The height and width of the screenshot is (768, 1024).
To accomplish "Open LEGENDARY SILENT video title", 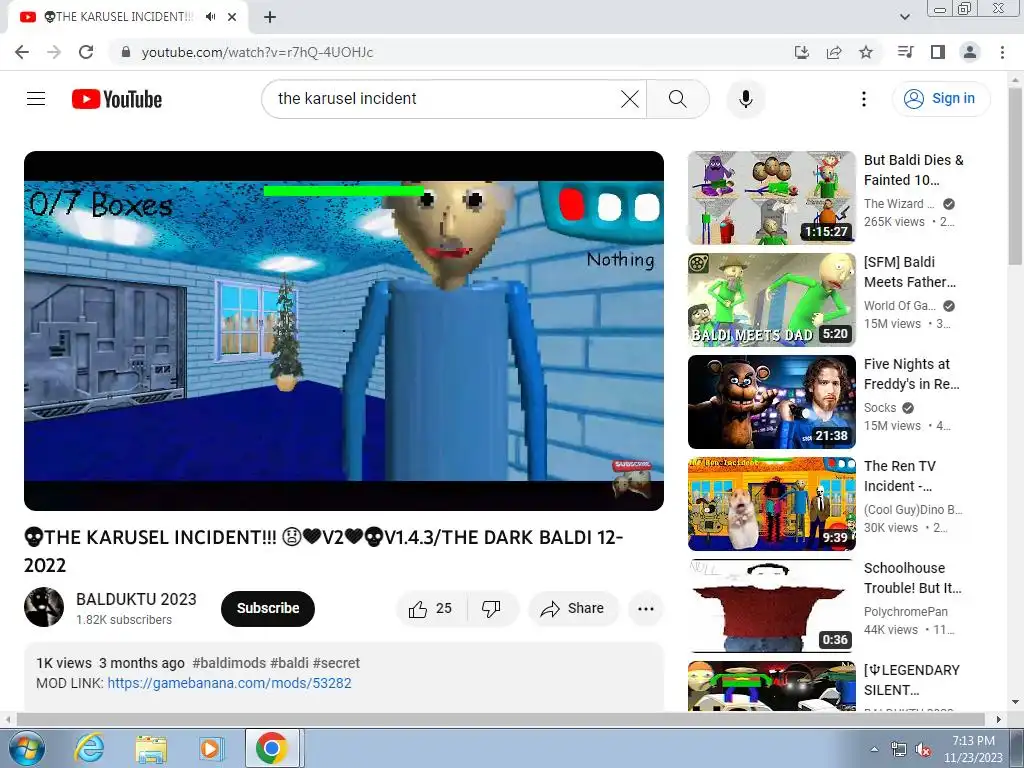I will (x=912, y=680).
